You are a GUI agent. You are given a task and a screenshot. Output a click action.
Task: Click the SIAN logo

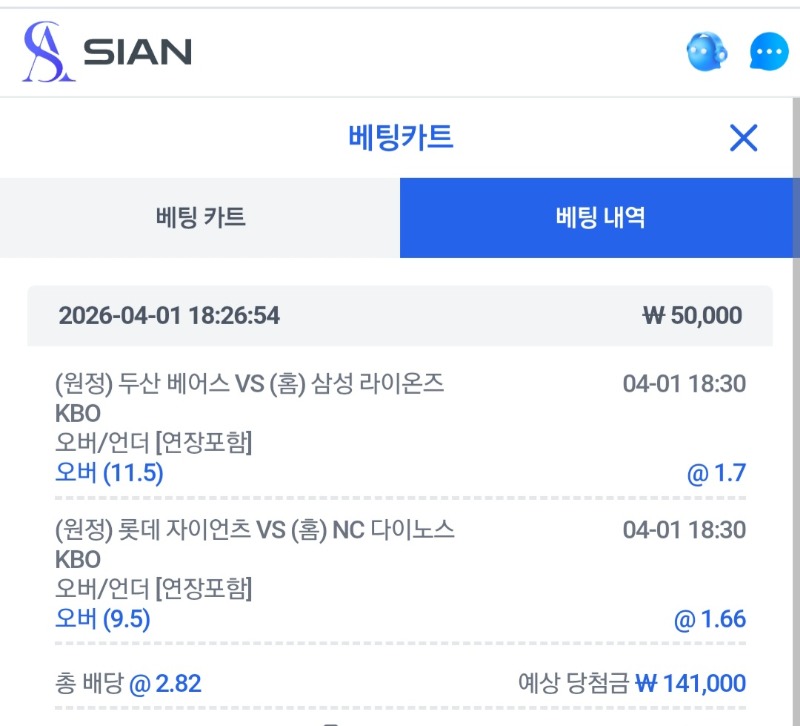pos(107,52)
